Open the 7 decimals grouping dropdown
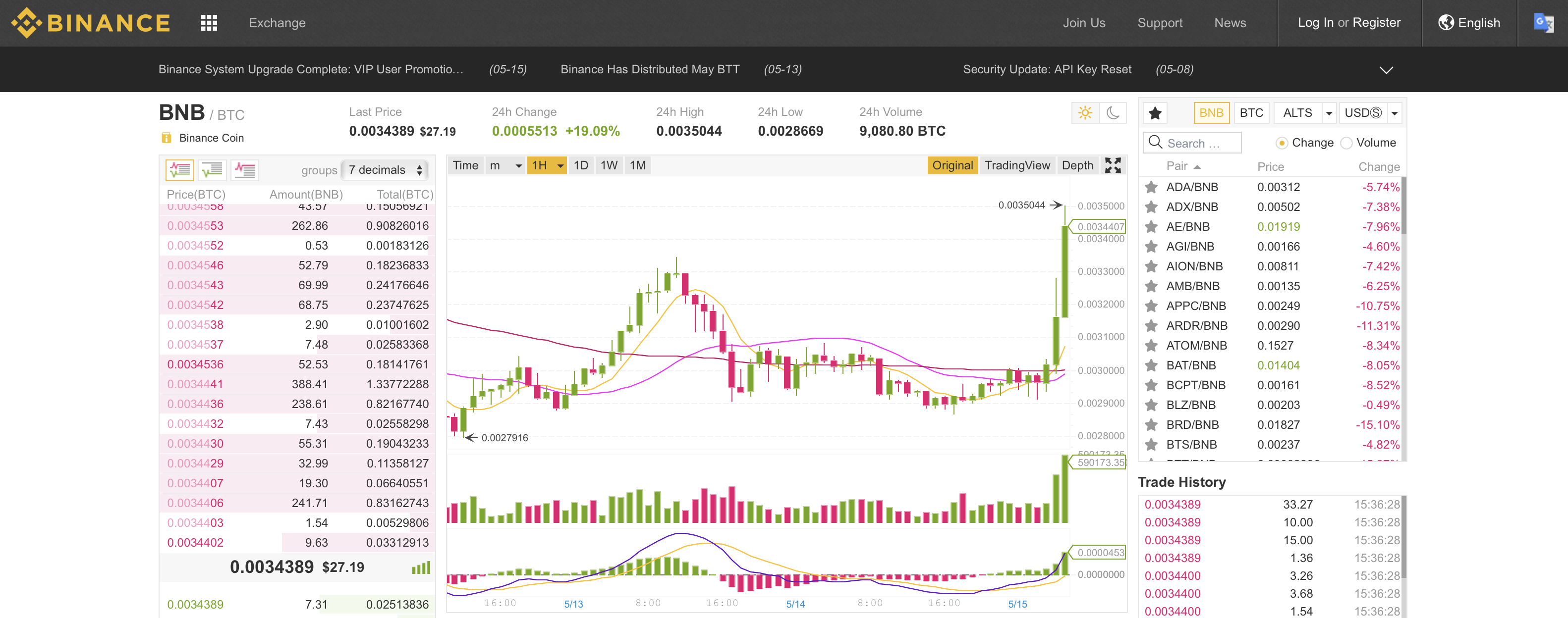The image size is (1568, 618). point(385,170)
